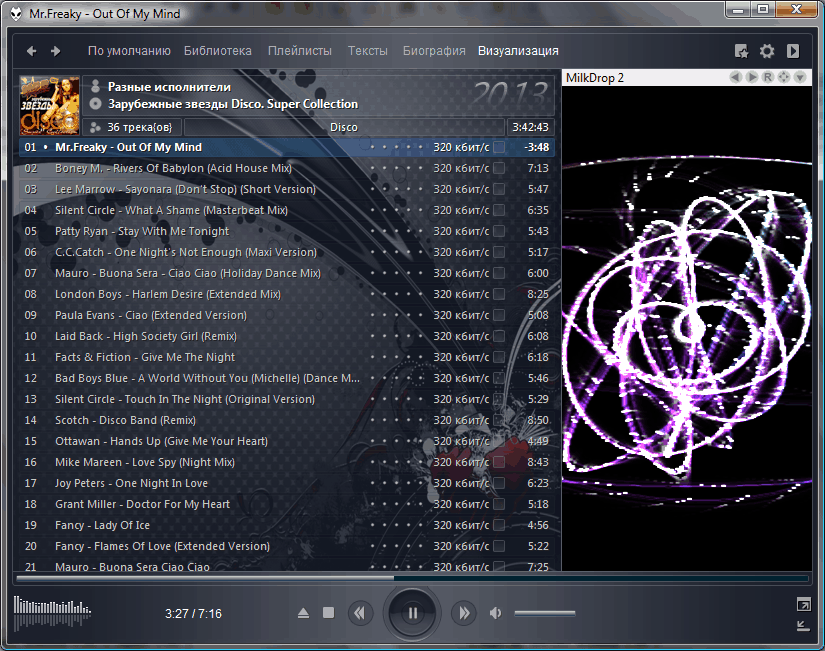Click the window mode icon bottom right
The image size is (825, 651).
pyautogui.click(x=803, y=604)
